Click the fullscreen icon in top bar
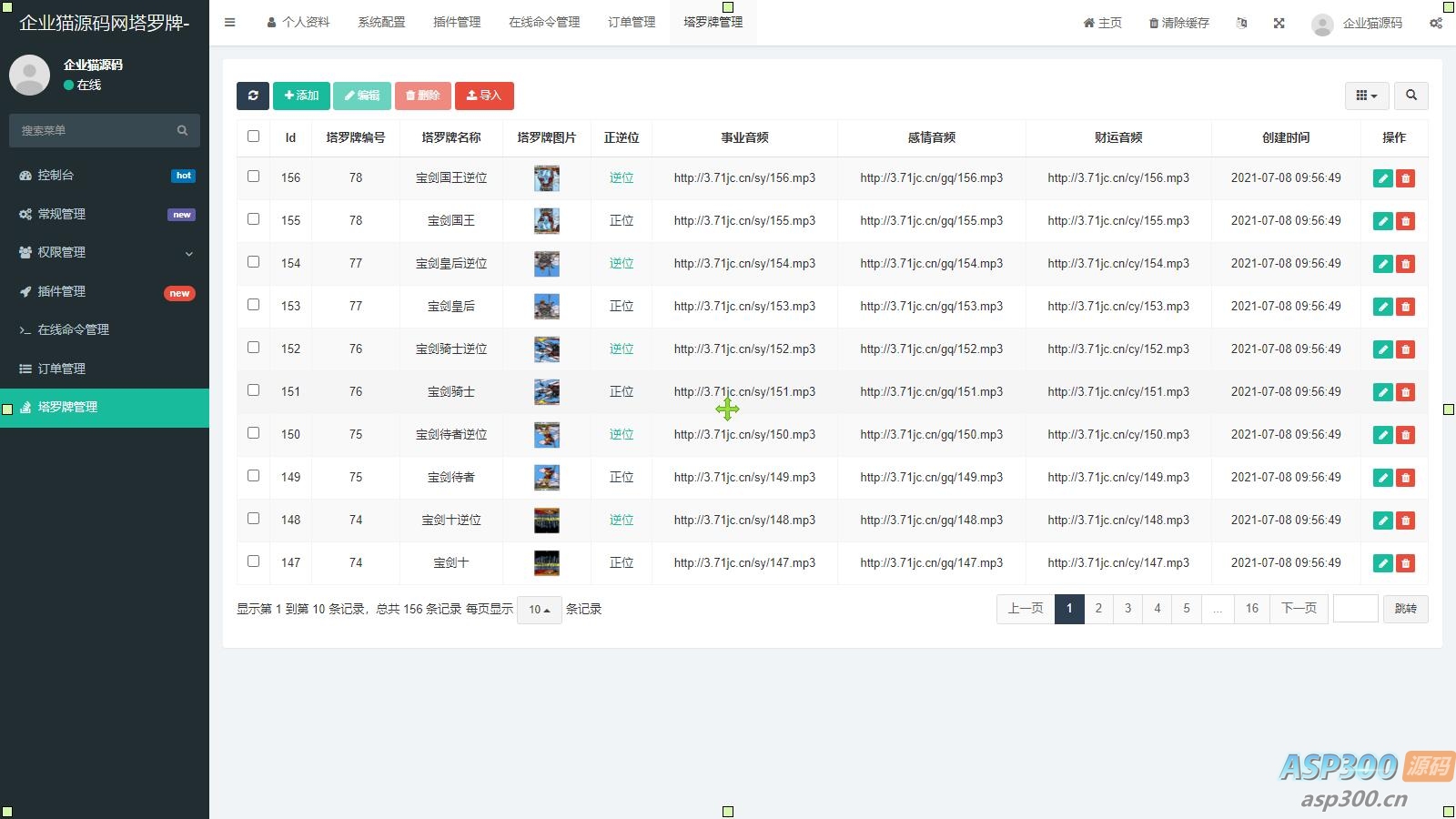The width and height of the screenshot is (1456, 819). click(x=1279, y=23)
